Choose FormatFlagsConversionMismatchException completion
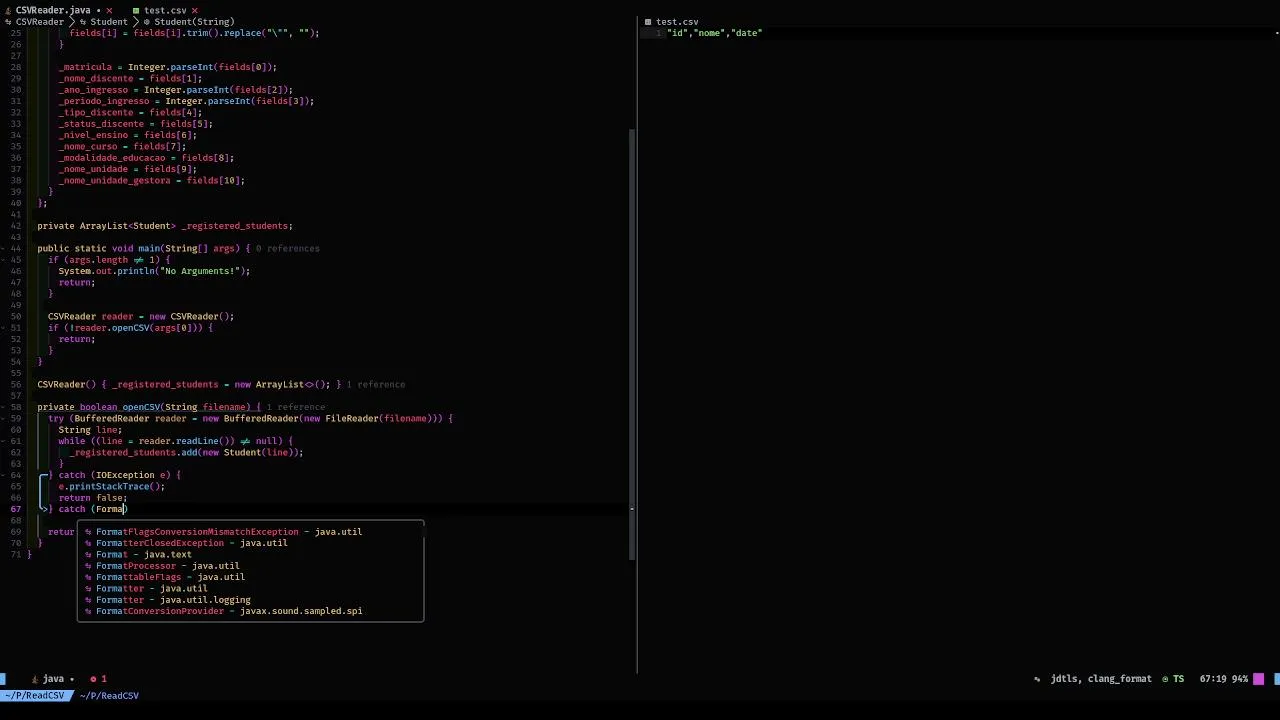This screenshot has height=720, width=1280. click(x=250, y=532)
